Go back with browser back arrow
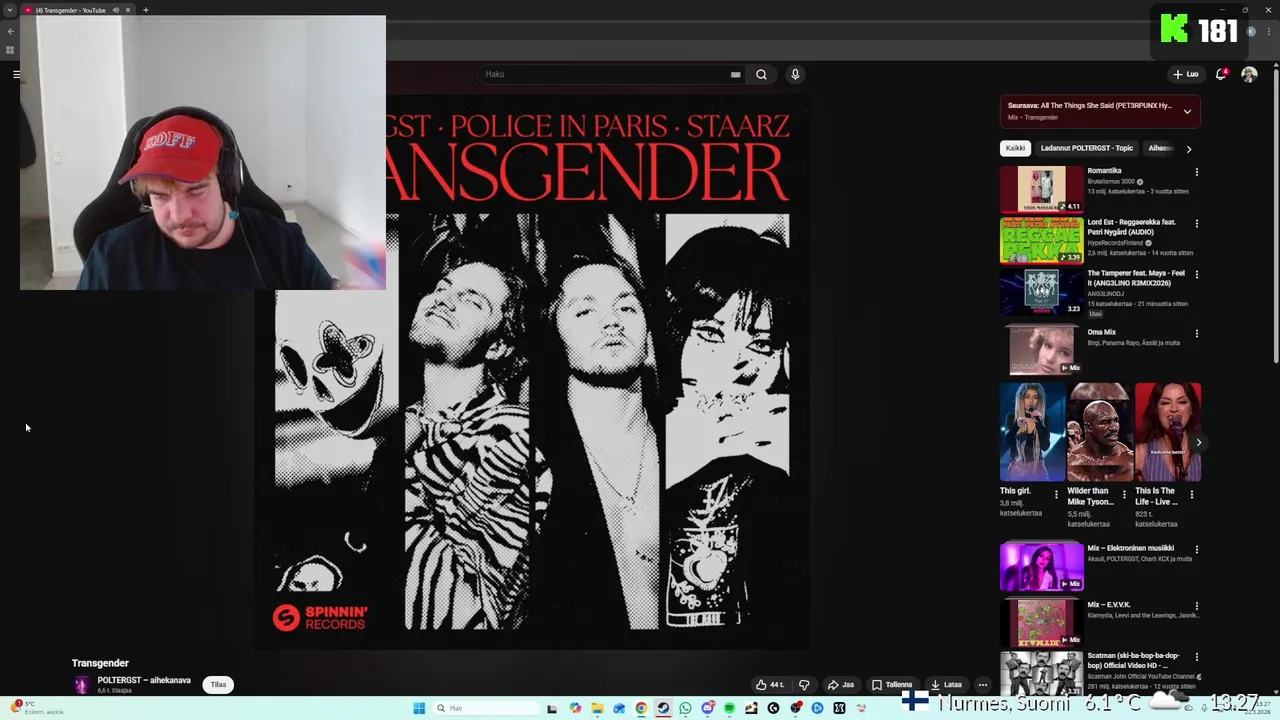 10,31
